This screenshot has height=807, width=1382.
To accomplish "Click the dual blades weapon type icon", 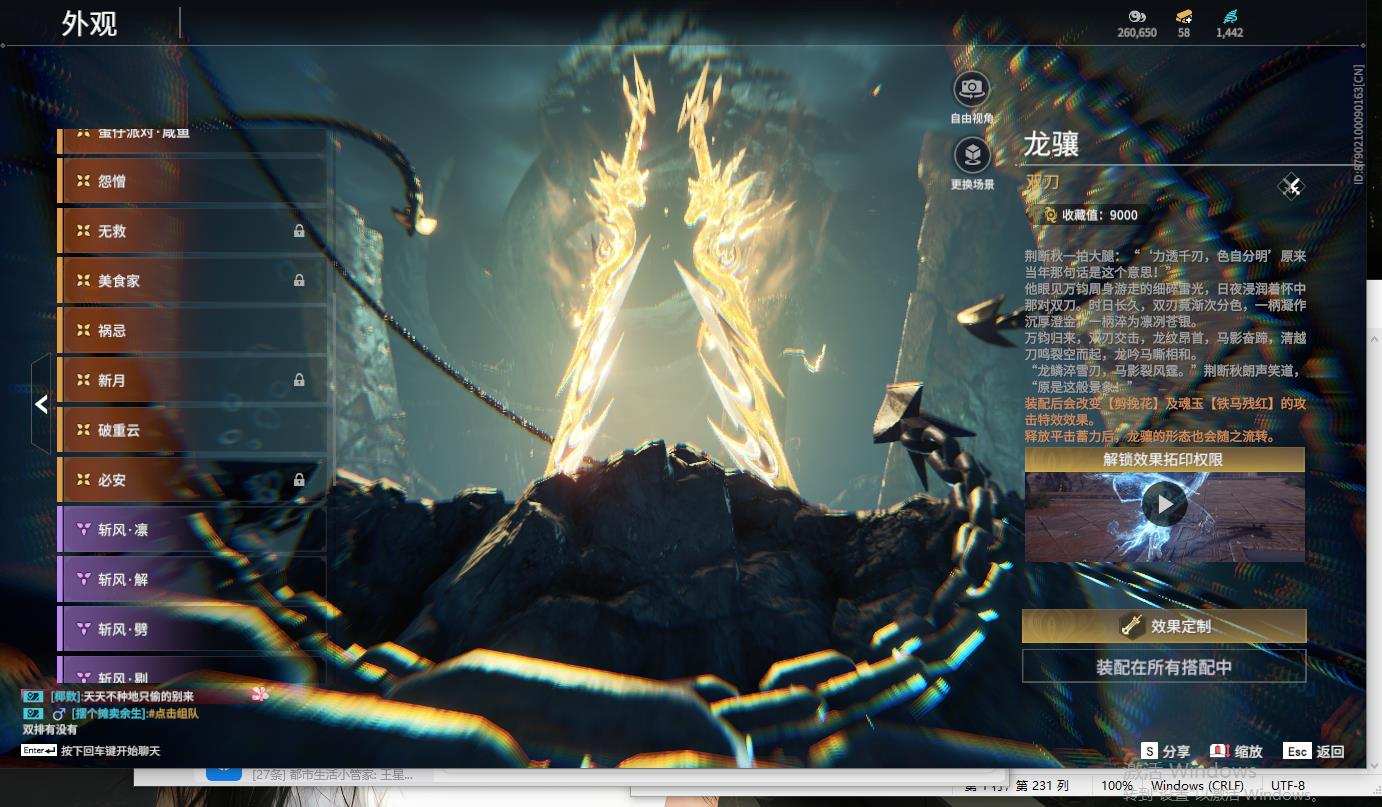I will pyautogui.click(x=1291, y=186).
